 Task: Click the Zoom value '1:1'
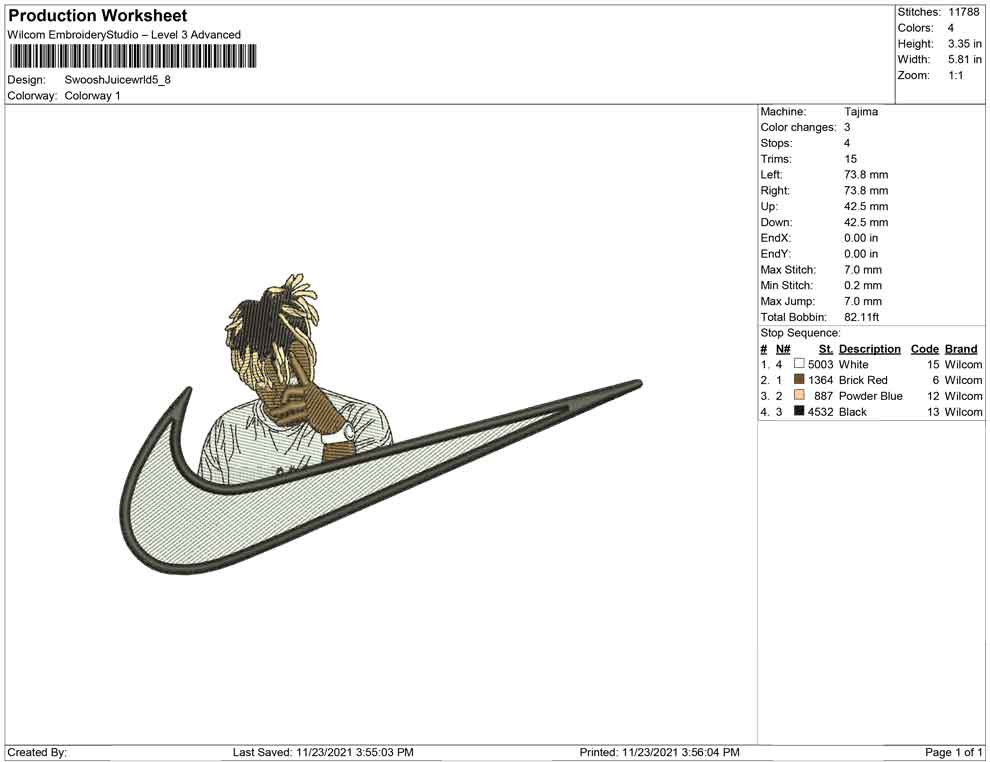956,75
